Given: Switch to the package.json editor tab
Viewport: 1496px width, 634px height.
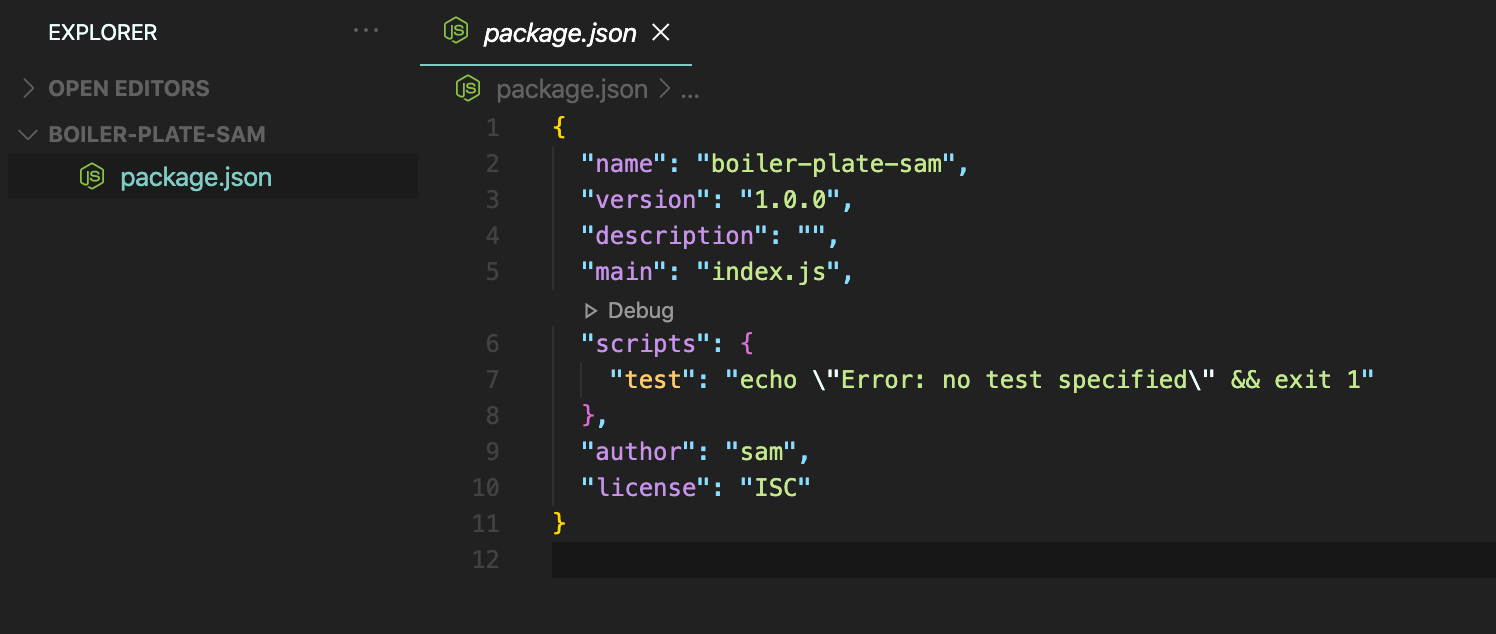Looking at the screenshot, I should coord(560,32).
